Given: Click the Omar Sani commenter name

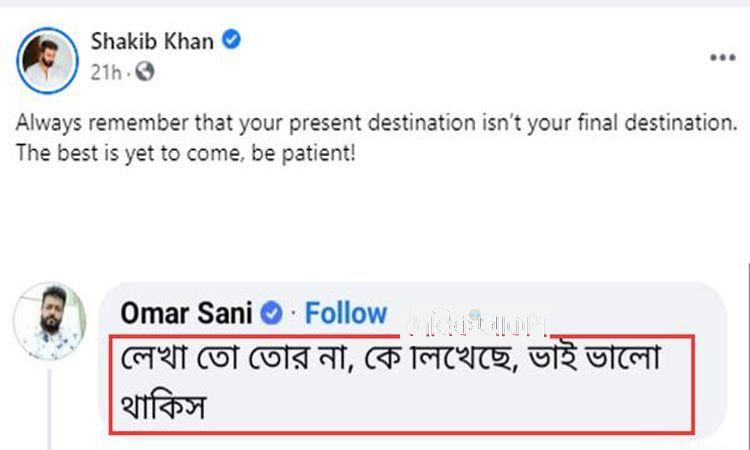Looking at the screenshot, I should 186,313.
